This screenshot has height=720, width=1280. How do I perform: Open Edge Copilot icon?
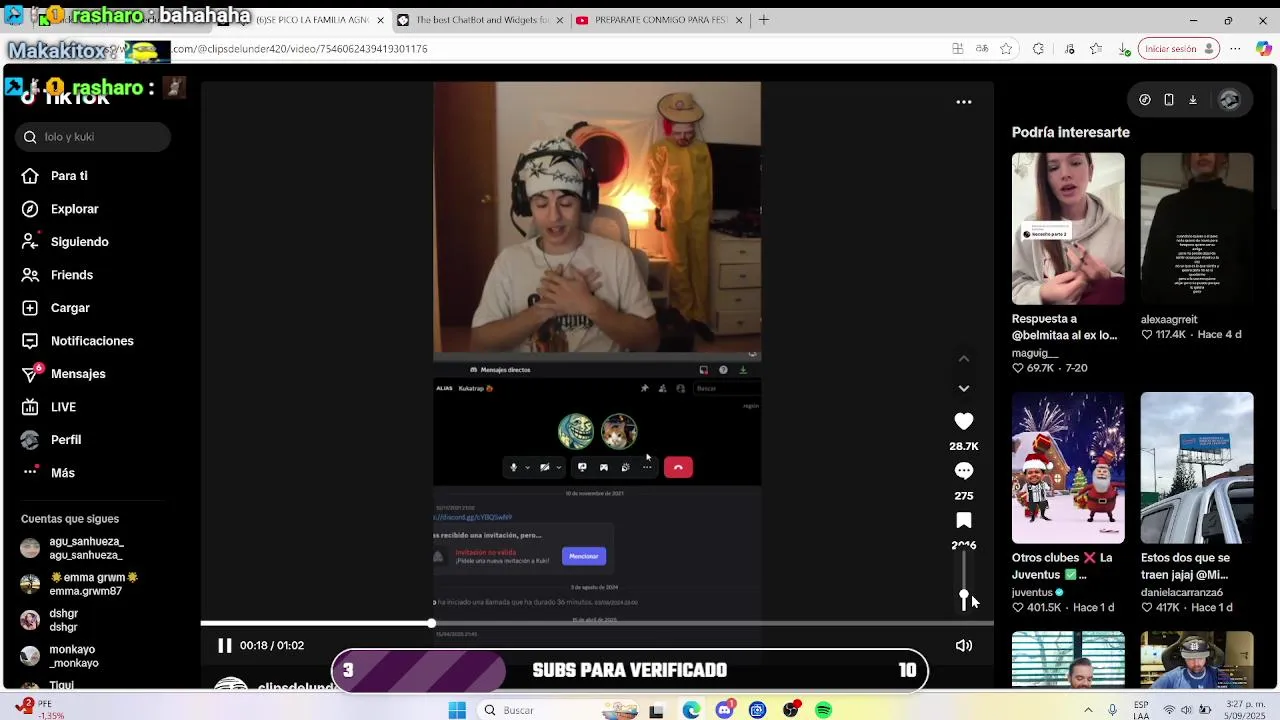1264,49
